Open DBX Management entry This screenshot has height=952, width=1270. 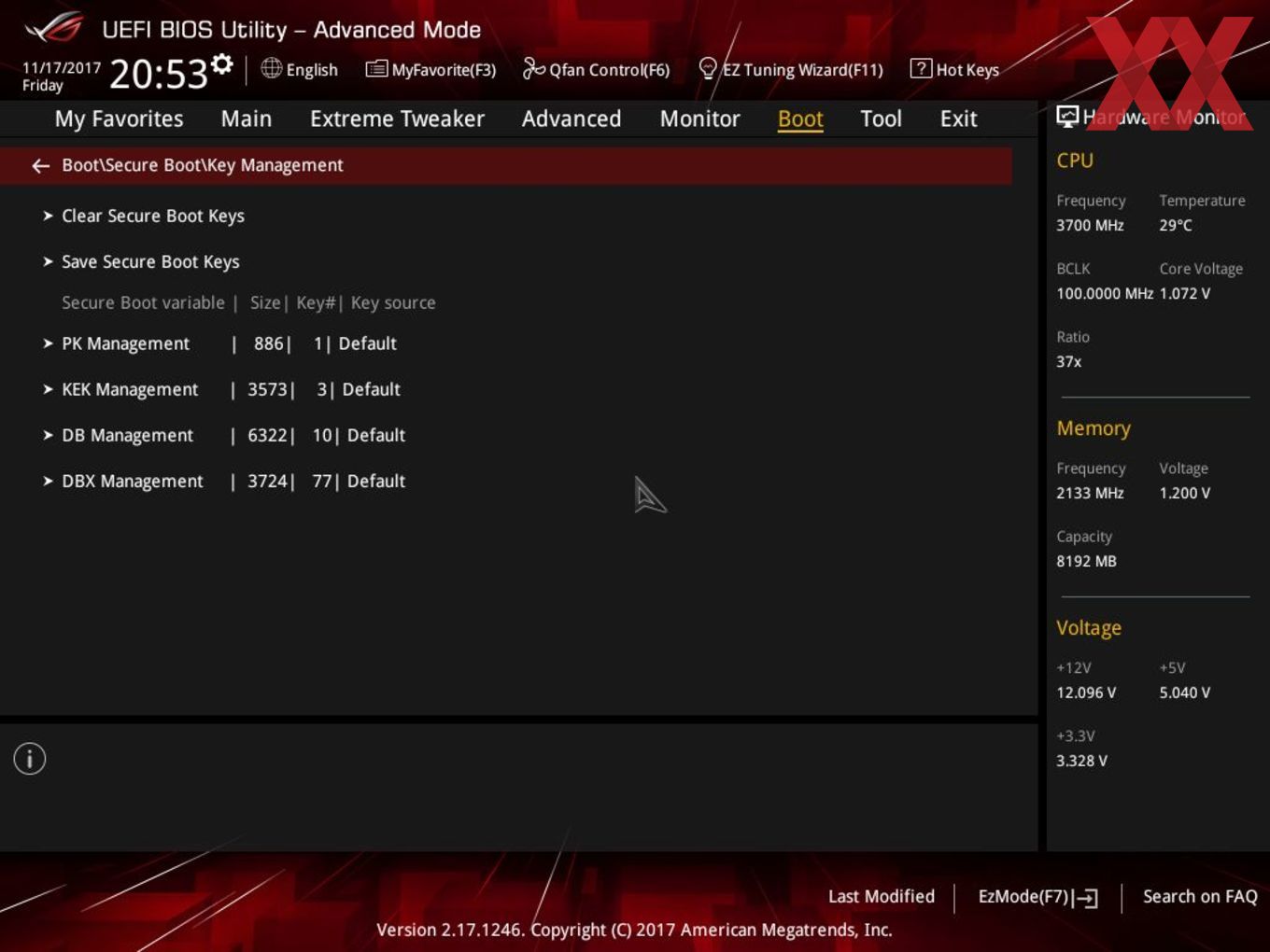(132, 481)
